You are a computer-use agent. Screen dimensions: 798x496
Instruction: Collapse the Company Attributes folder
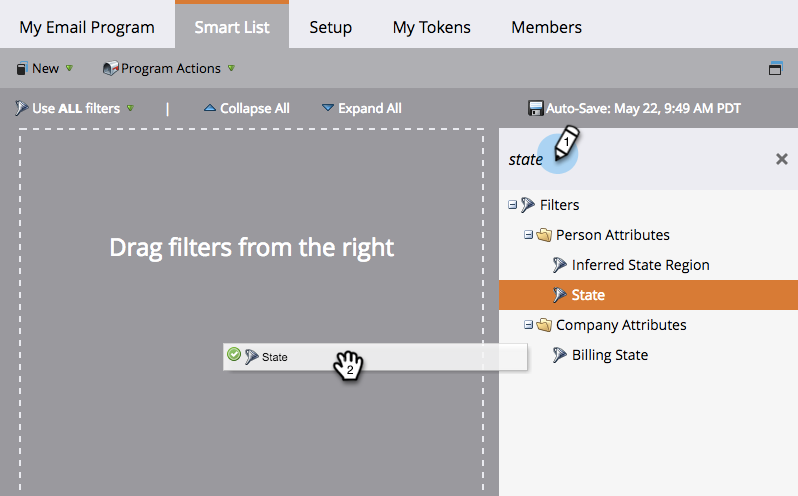tap(529, 325)
